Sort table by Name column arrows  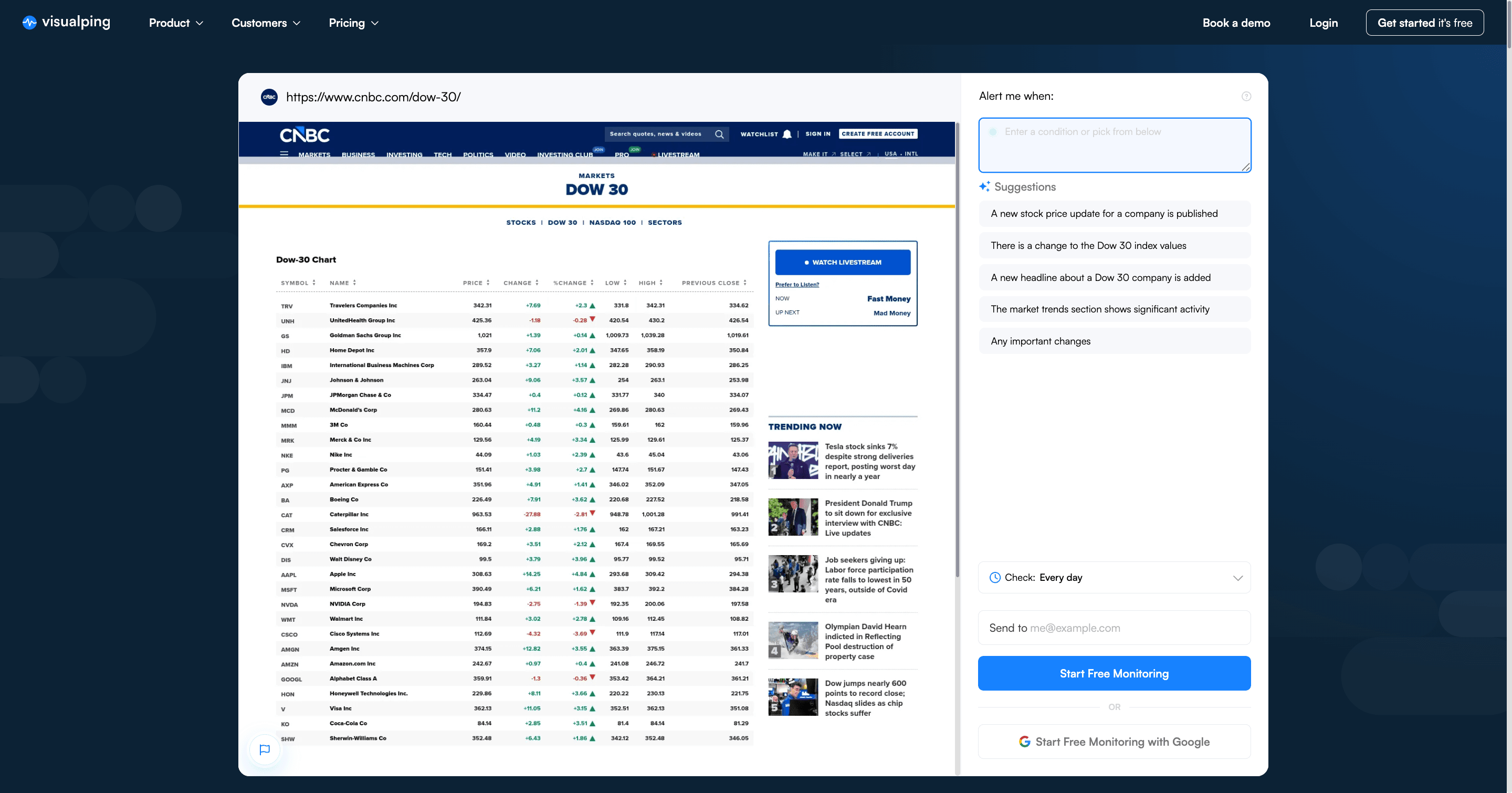[x=354, y=283]
